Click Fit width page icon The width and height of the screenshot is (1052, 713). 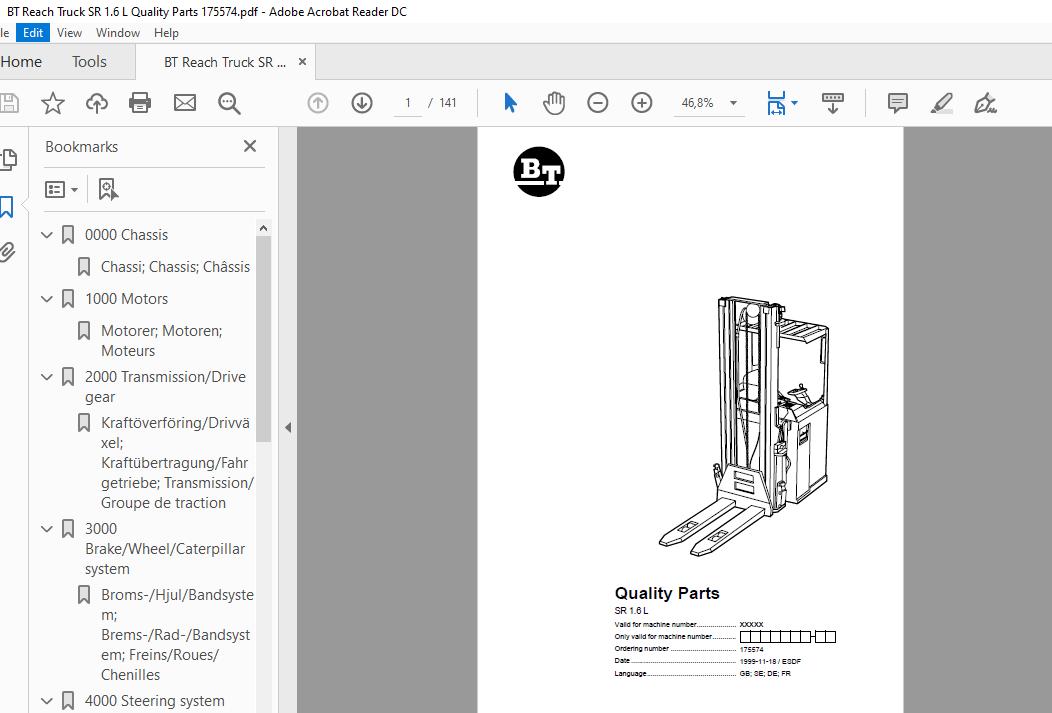[x=776, y=103]
